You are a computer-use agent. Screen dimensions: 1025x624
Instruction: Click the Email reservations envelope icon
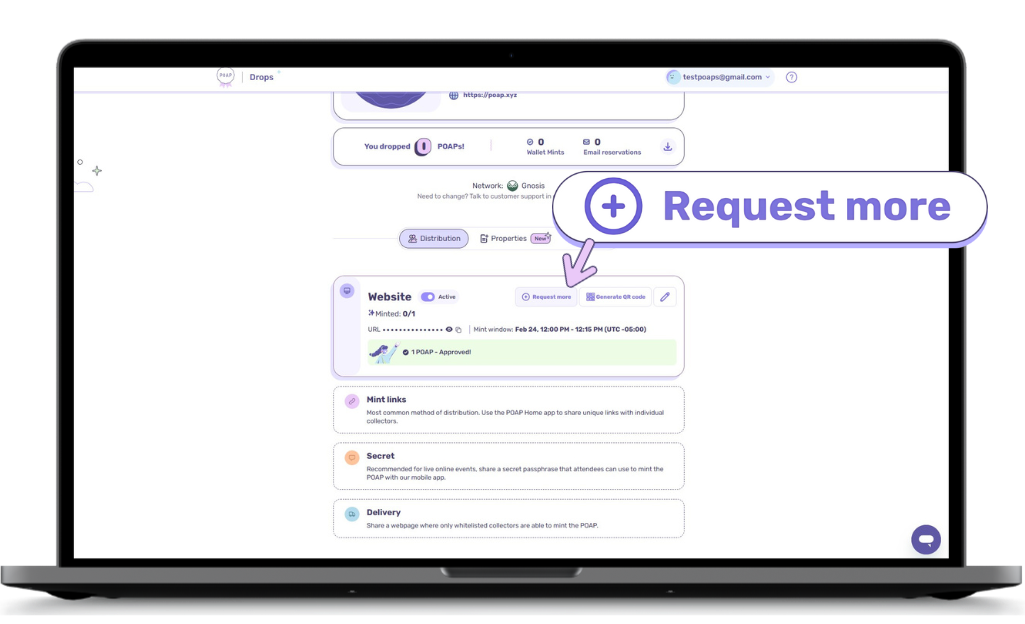click(x=588, y=141)
